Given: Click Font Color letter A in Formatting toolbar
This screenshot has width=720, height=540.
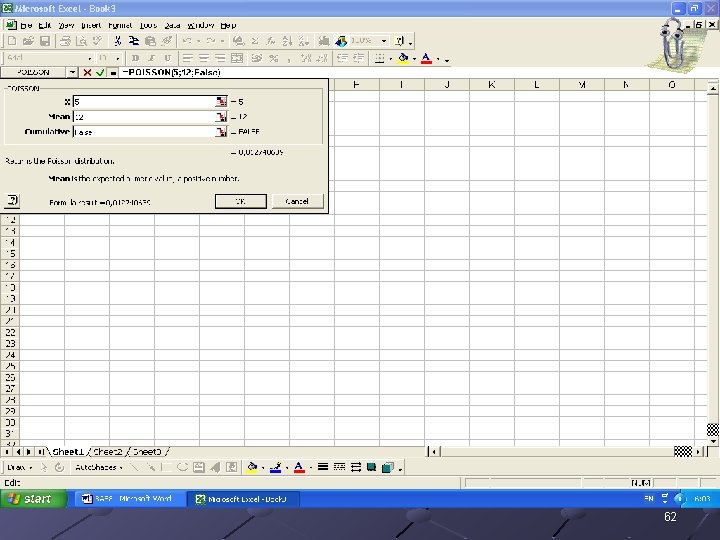Looking at the screenshot, I should (x=427, y=58).
